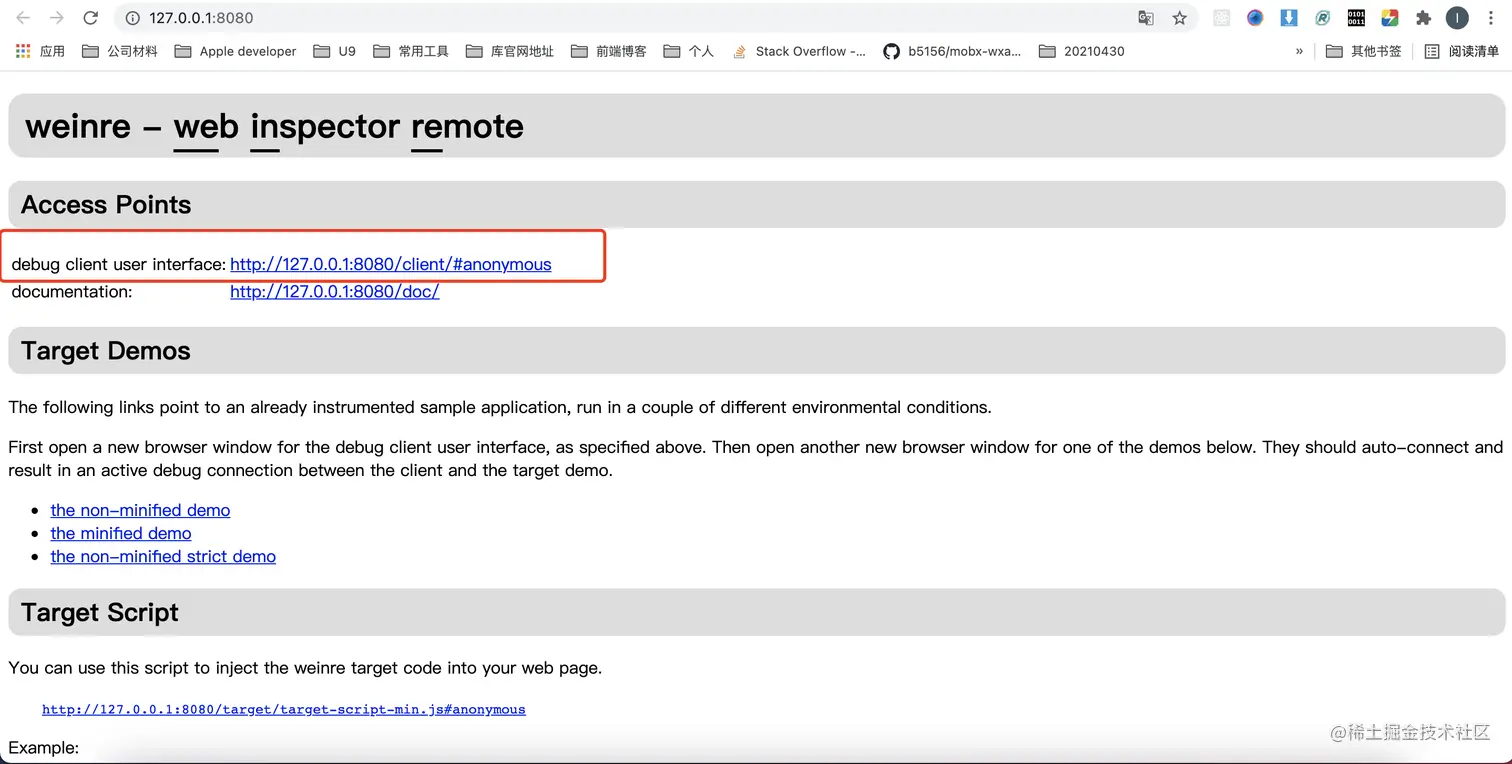
Task: Open the 应用 apps shortcut
Action: click(40, 51)
